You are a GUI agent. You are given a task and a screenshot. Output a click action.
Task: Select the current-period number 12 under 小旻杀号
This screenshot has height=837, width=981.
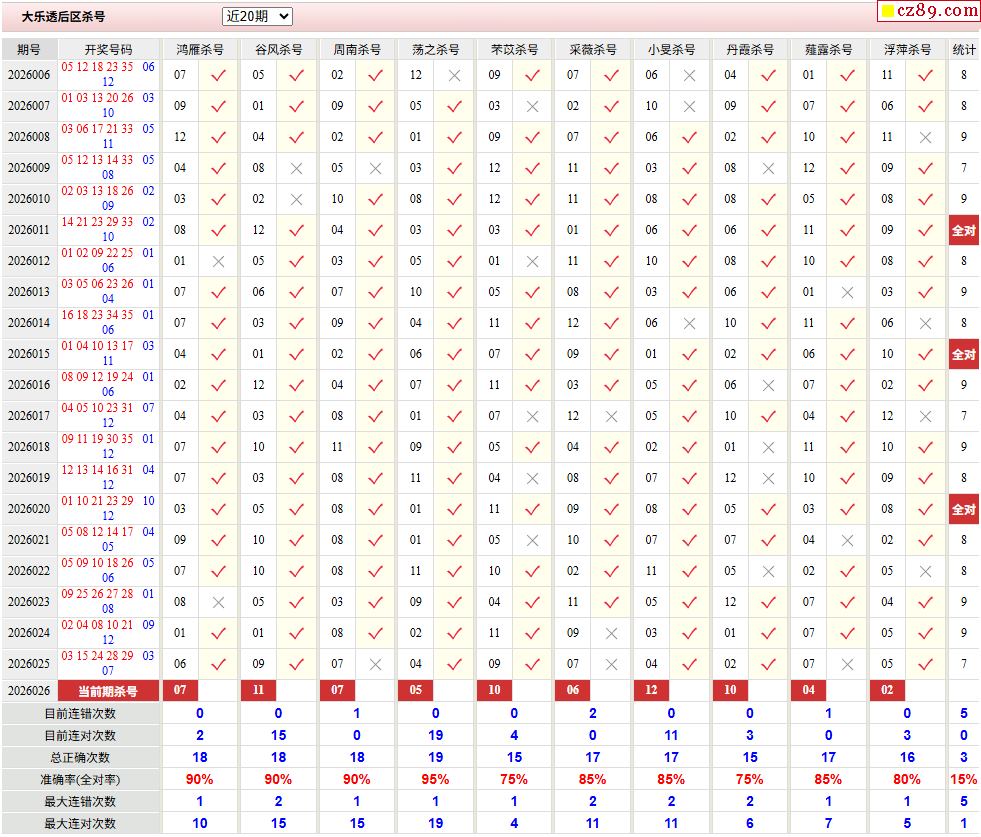pos(651,691)
